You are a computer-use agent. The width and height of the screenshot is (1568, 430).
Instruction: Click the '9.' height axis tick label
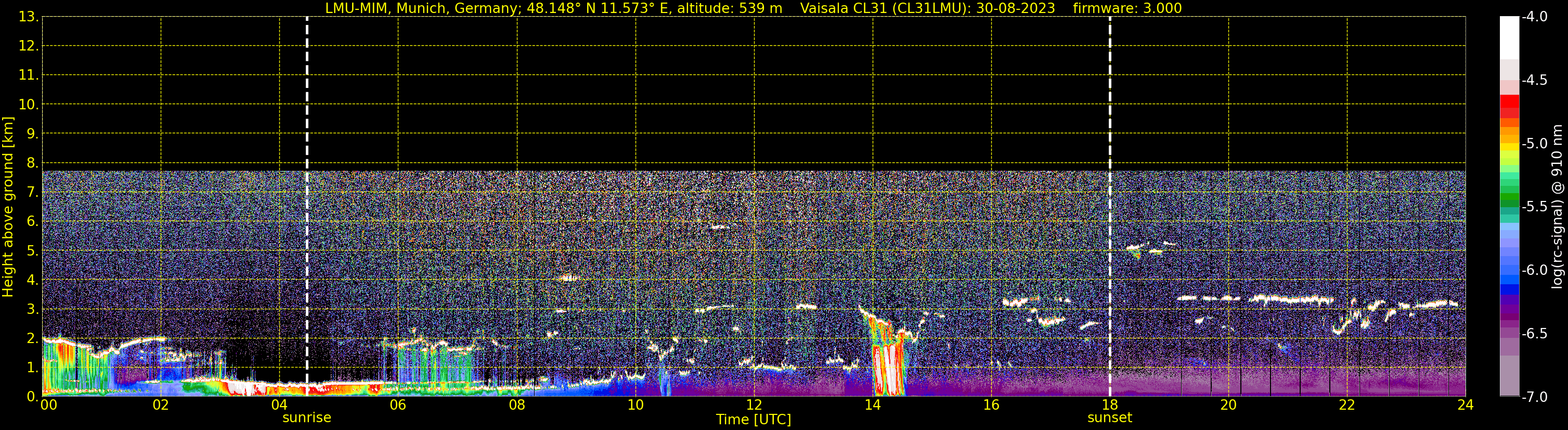point(32,134)
